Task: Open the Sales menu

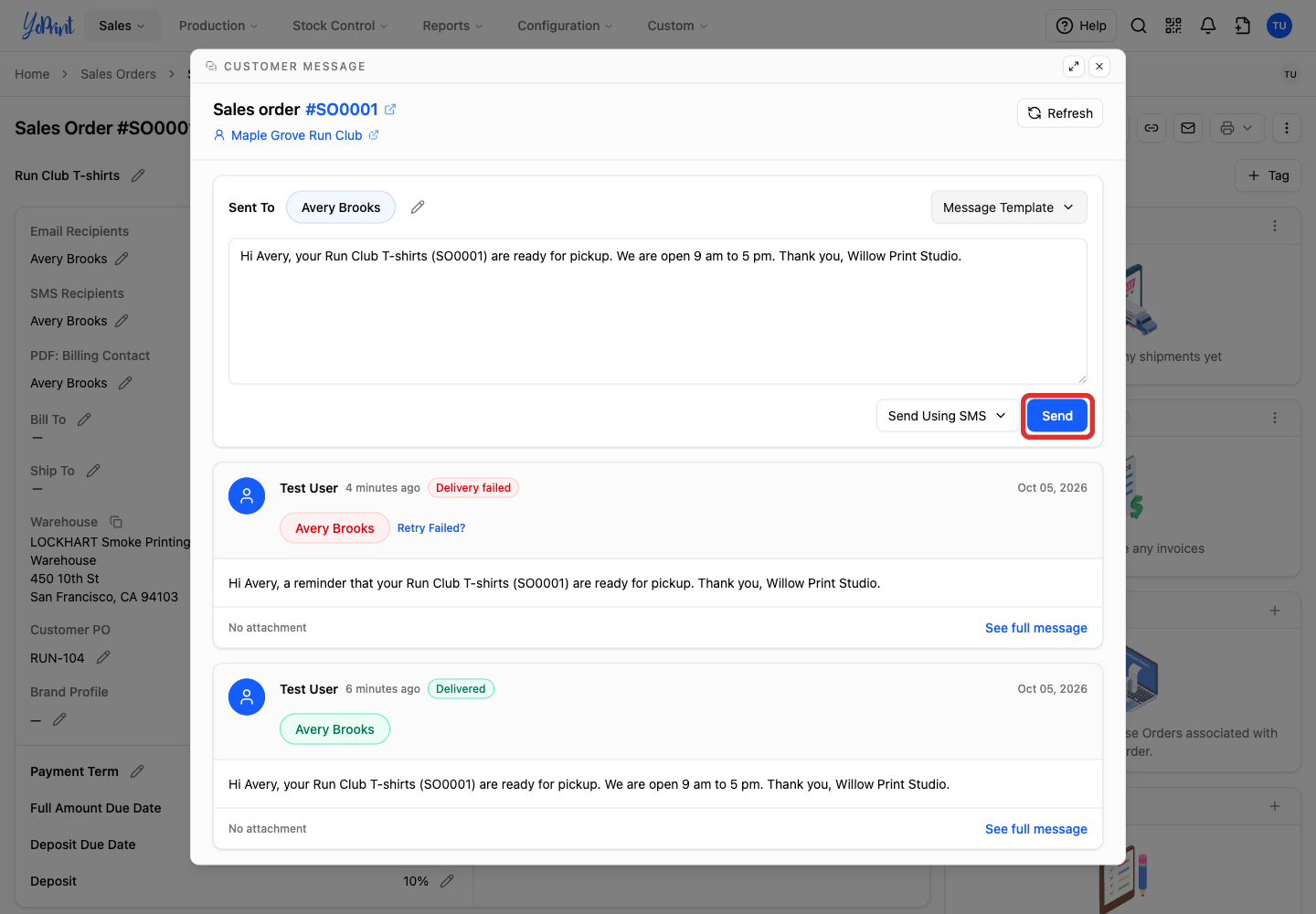Action: click(x=122, y=26)
